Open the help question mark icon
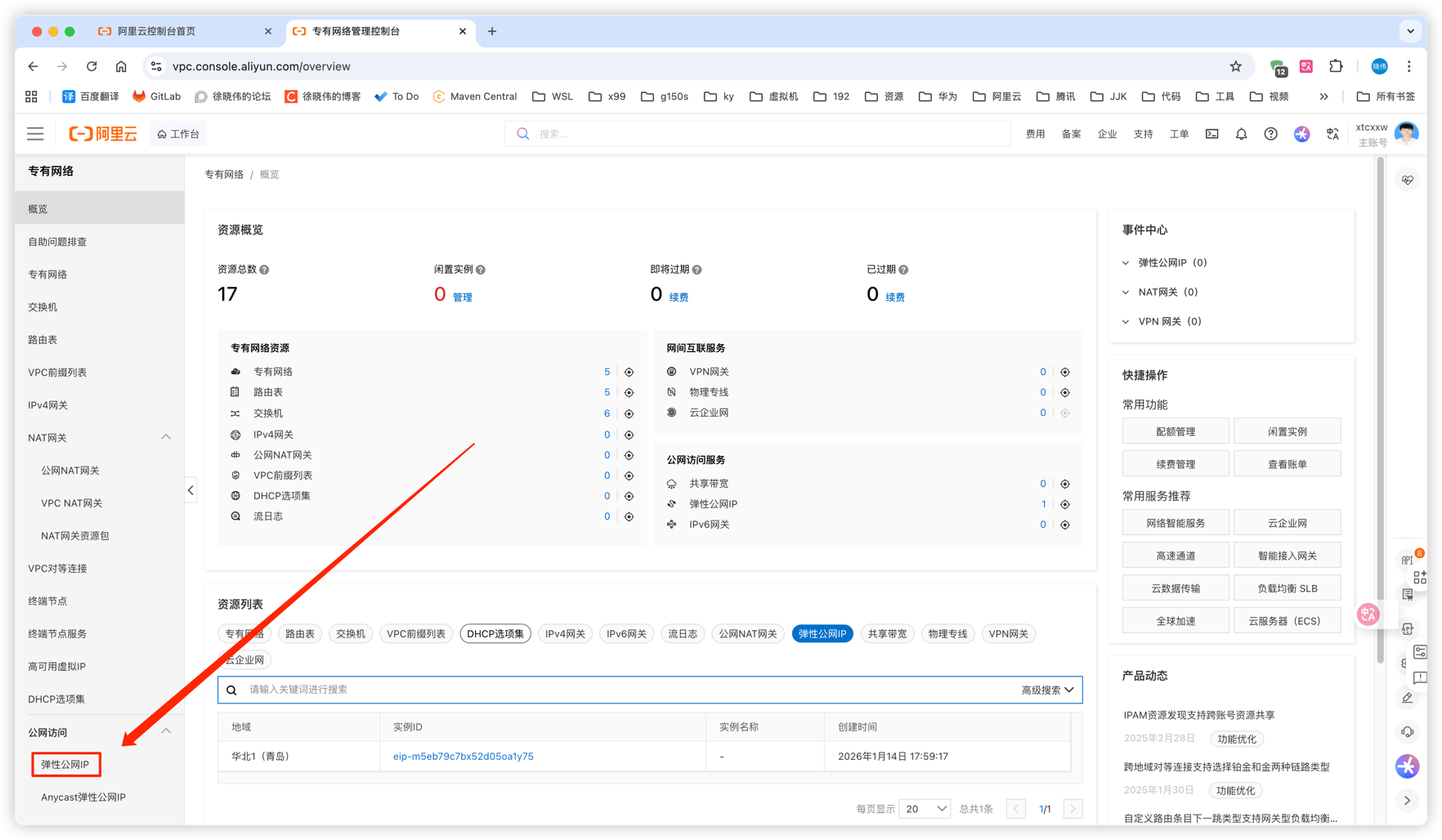Viewport: 1442px width, 840px height. [1270, 134]
